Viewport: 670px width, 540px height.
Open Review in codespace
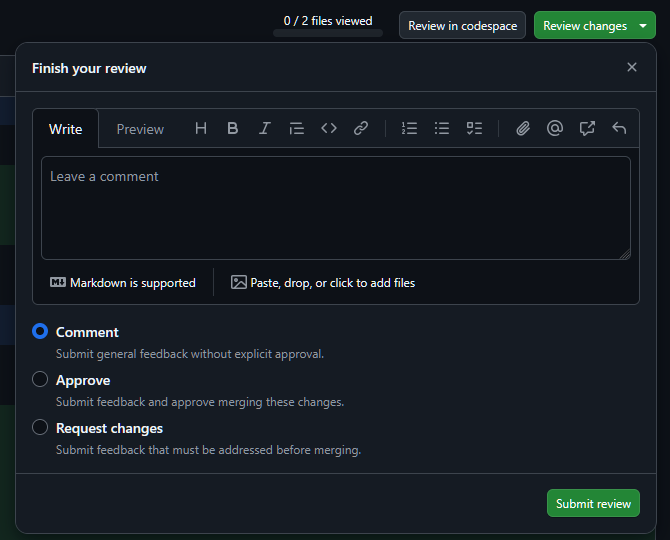462,26
